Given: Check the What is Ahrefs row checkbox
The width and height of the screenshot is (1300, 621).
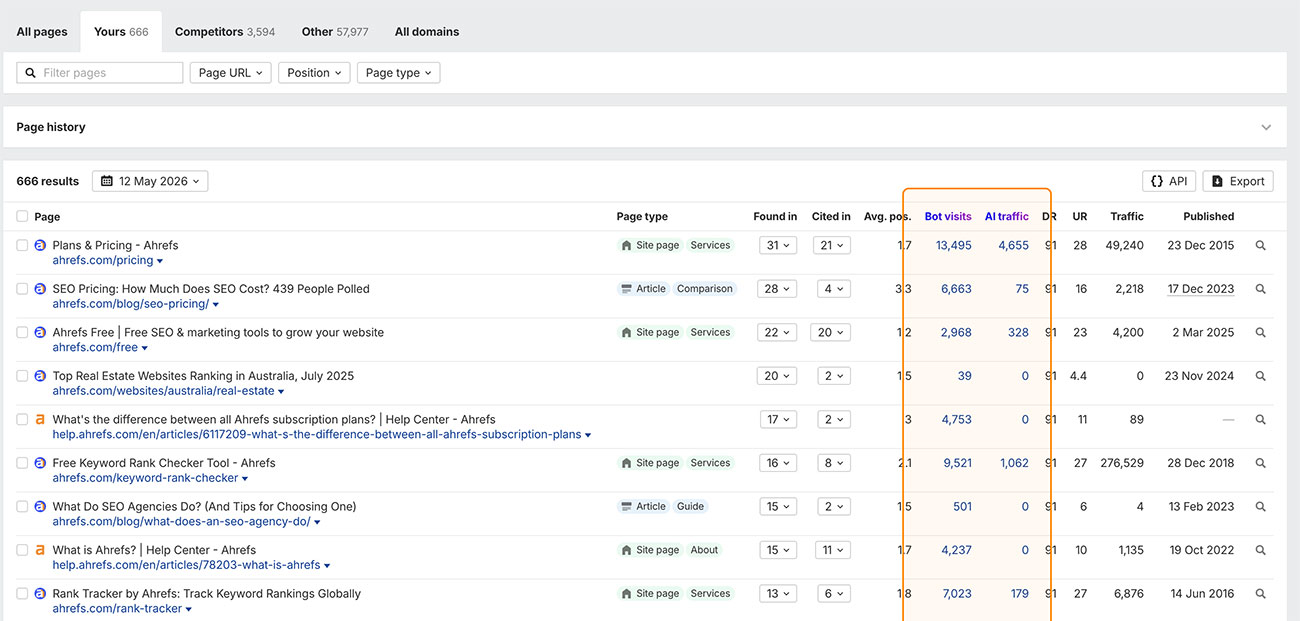Looking at the screenshot, I should click(22, 550).
